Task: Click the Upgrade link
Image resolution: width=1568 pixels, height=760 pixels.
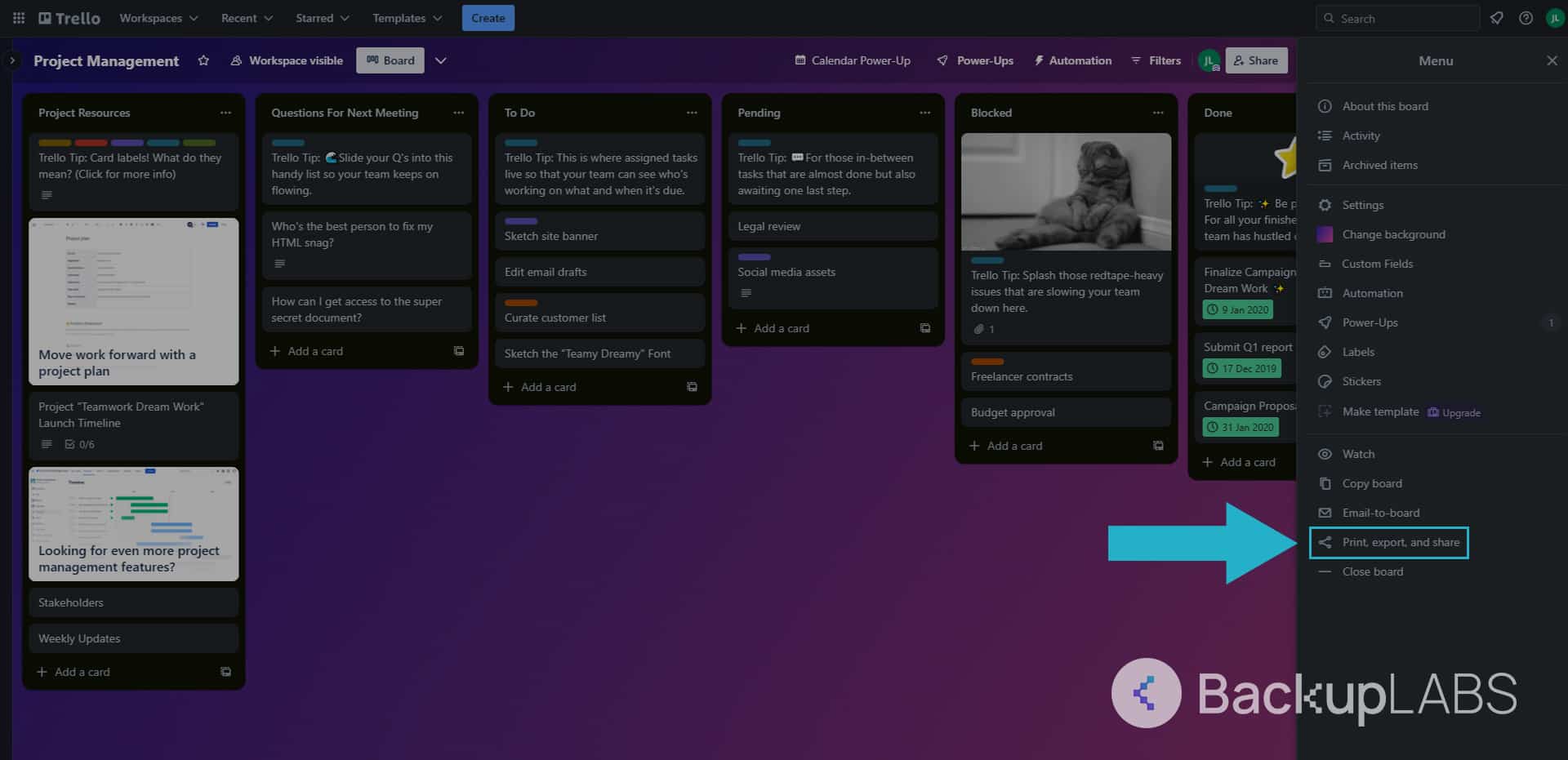Action: coord(1454,412)
